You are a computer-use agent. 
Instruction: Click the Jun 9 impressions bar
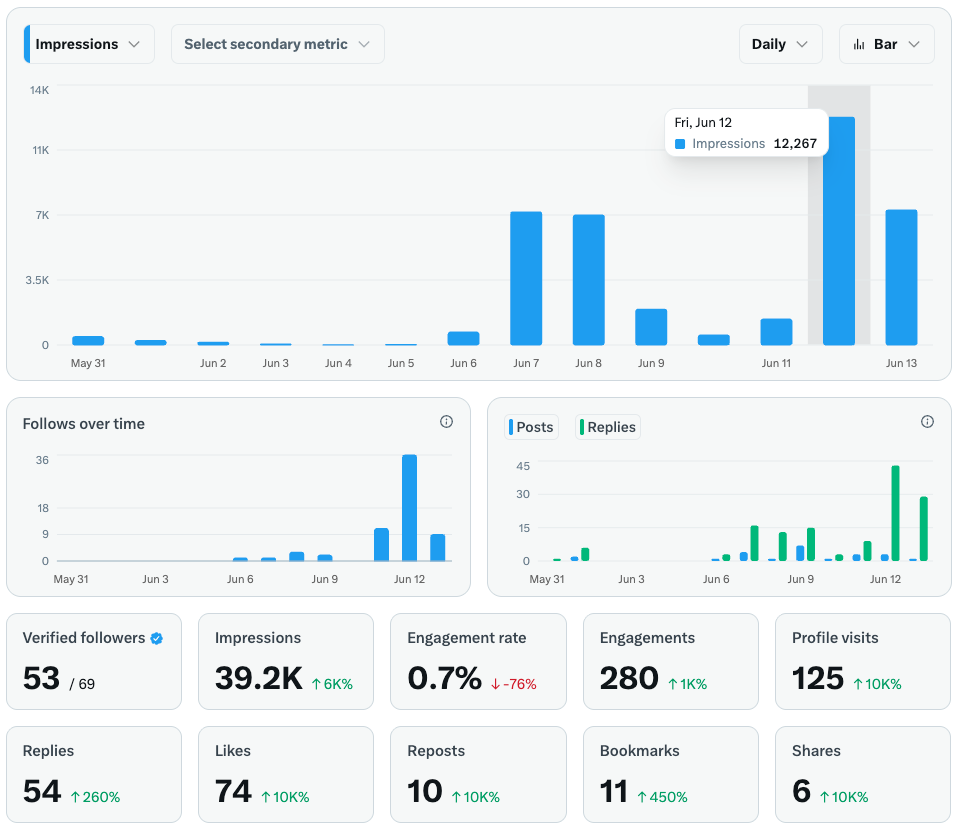click(x=651, y=327)
